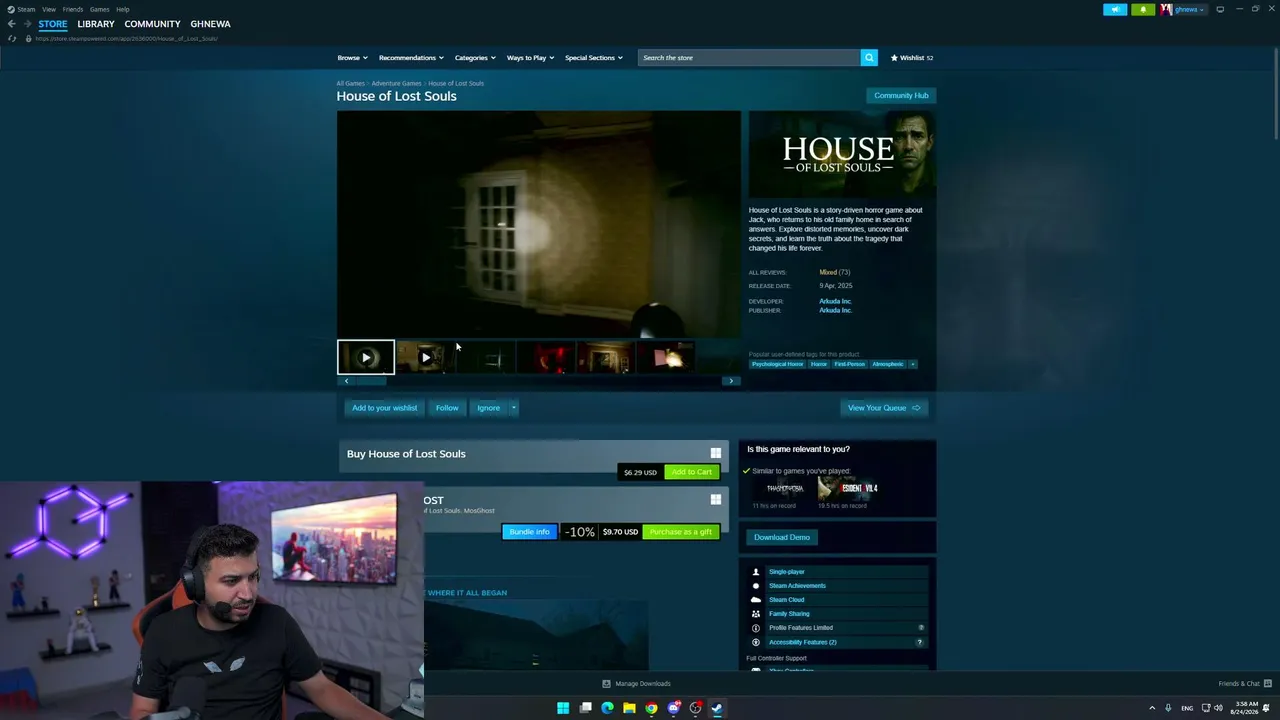Screen dimensions: 1280x720
Task: Reload the store page
Action: (x=12, y=38)
